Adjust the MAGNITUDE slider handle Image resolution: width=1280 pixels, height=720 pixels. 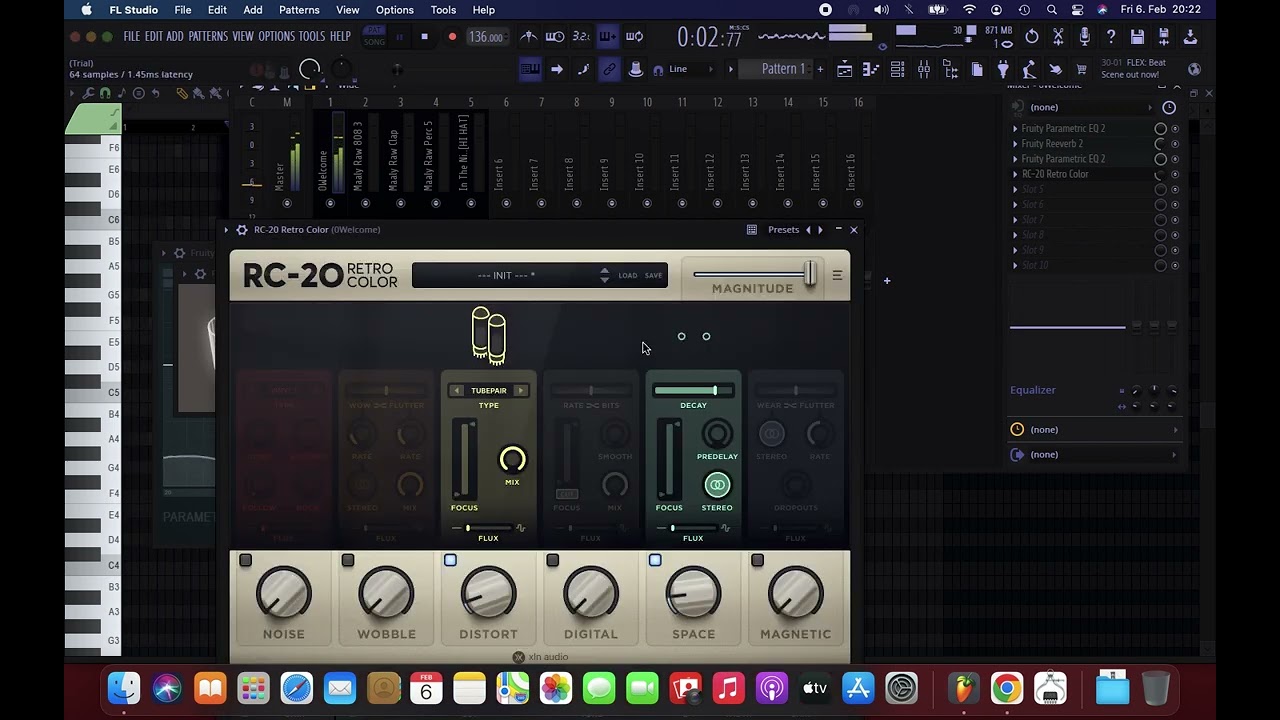click(x=810, y=274)
